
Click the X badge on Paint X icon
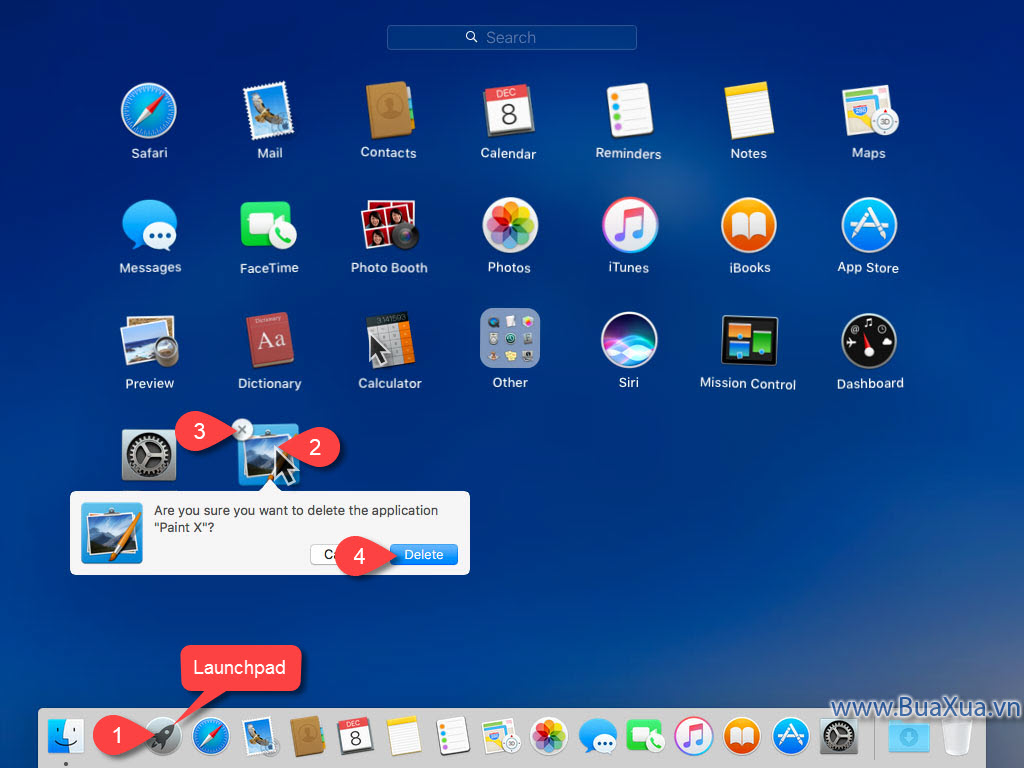[x=242, y=430]
